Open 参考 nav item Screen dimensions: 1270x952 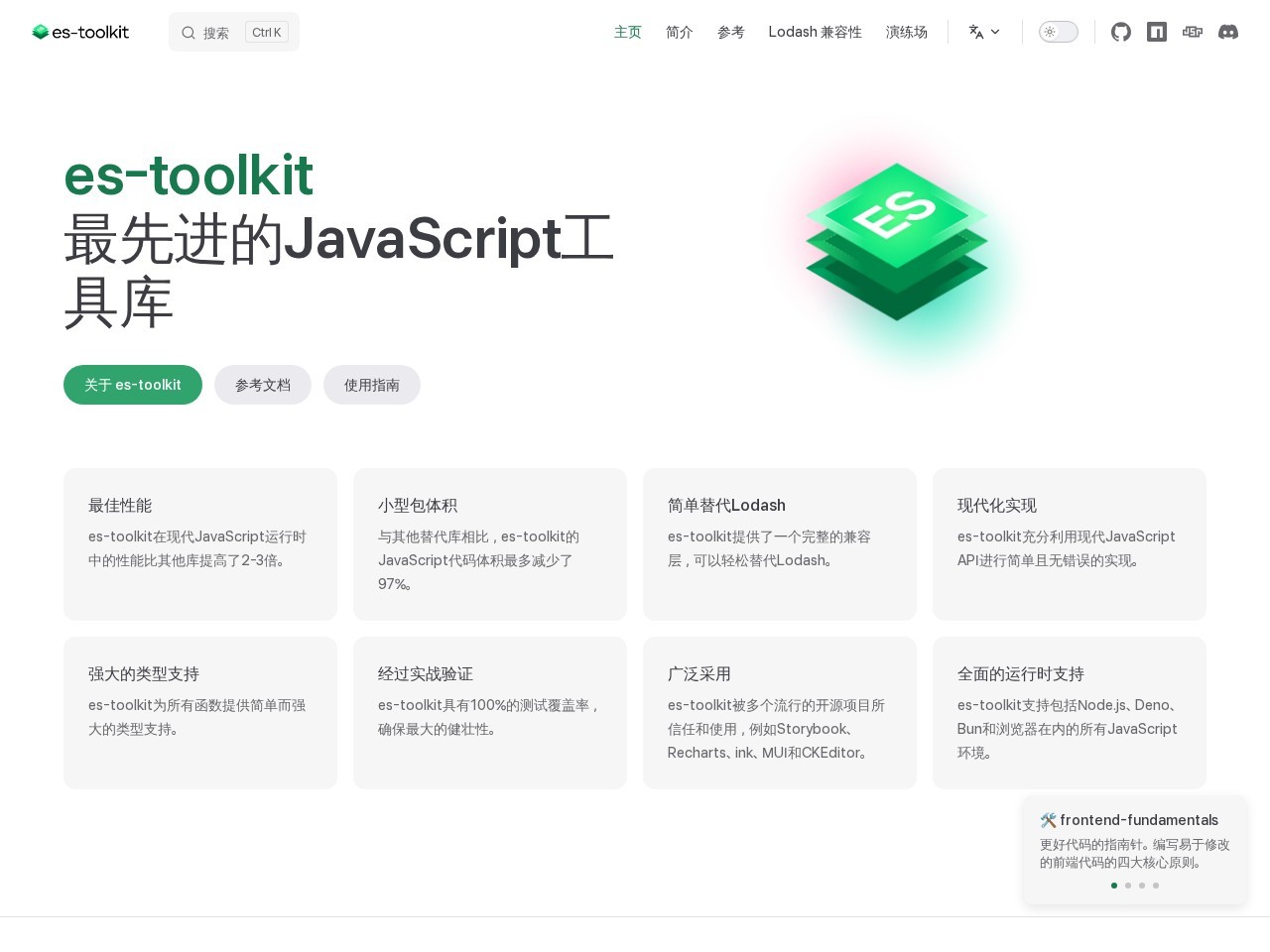tap(731, 32)
